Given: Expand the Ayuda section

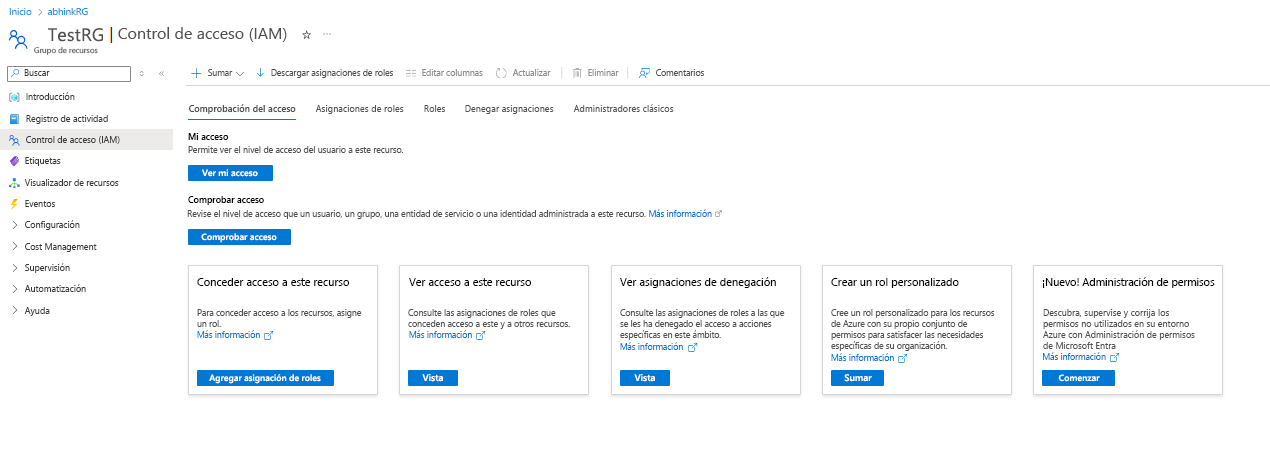Looking at the screenshot, I should (14, 311).
